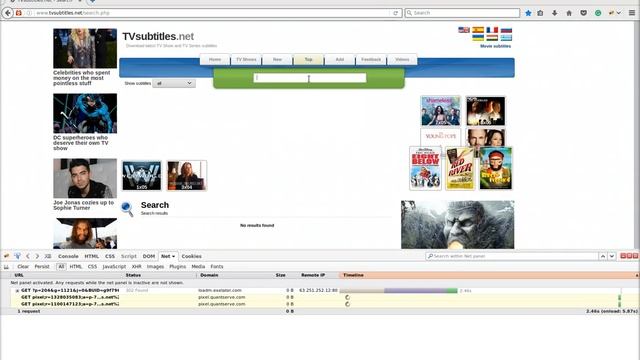Go forward using Firebug's right arrow
The image size is (640, 360).
37,256
